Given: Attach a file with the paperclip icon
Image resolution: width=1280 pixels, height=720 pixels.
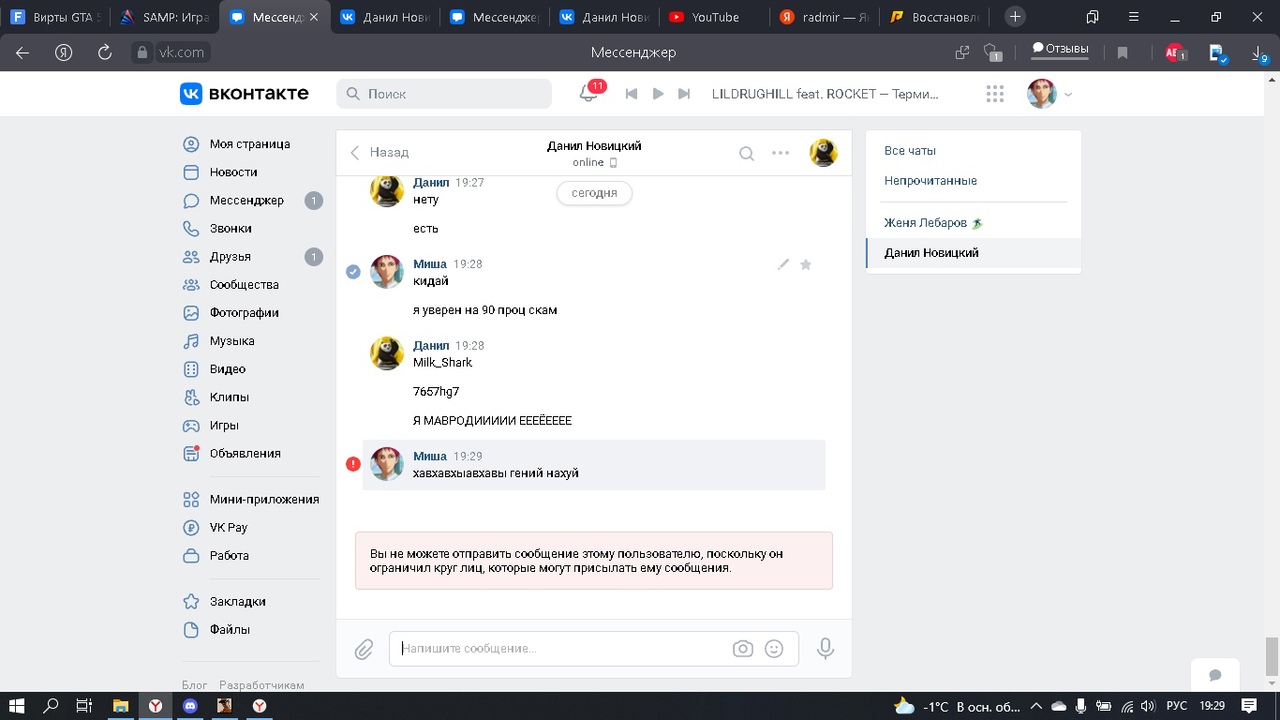Looking at the screenshot, I should tap(364, 650).
